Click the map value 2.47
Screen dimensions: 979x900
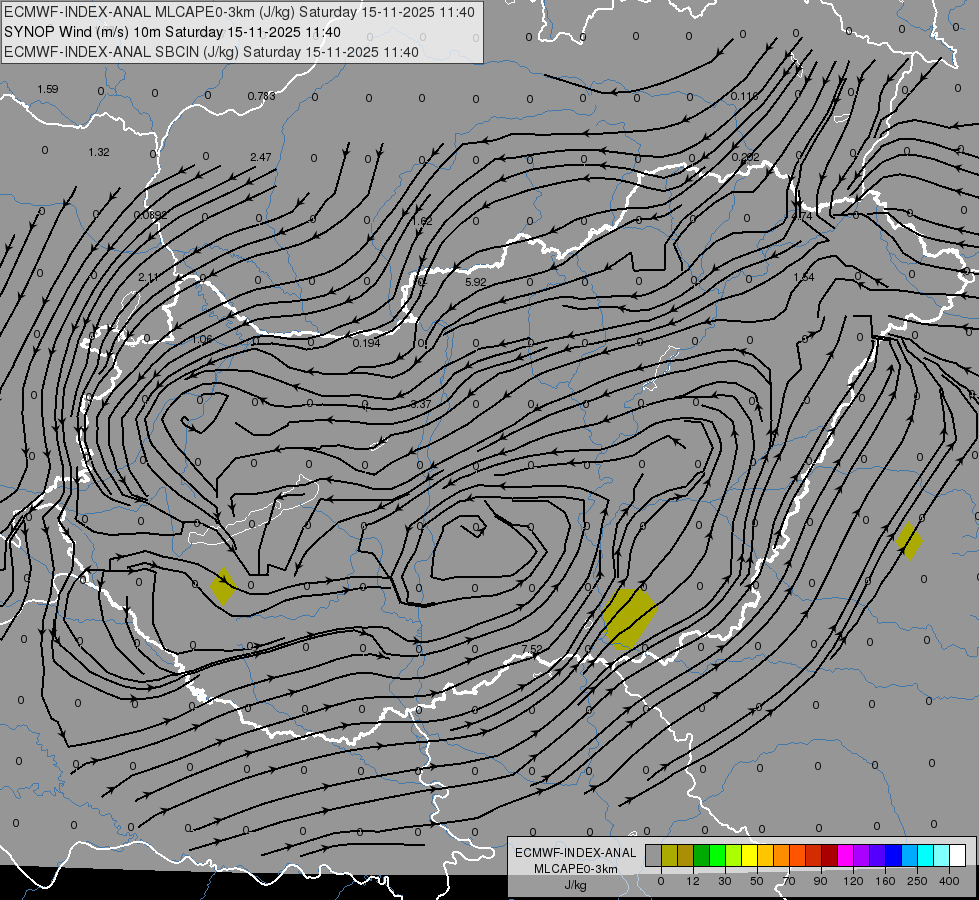click(x=260, y=157)
